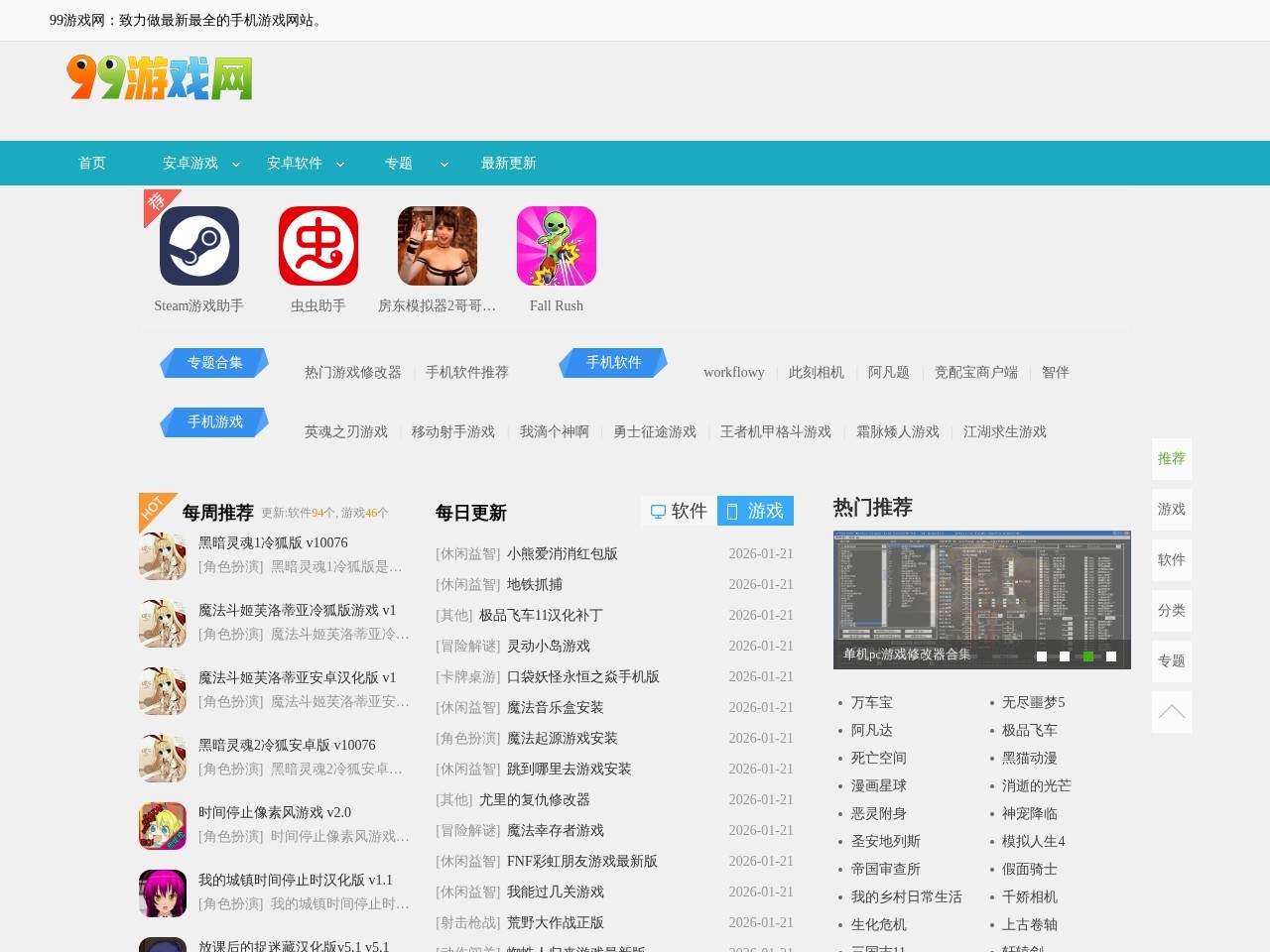Select the Fall Rush game icon
Image resolution: width=1270 pixels, height=952 pixels.
557,246
